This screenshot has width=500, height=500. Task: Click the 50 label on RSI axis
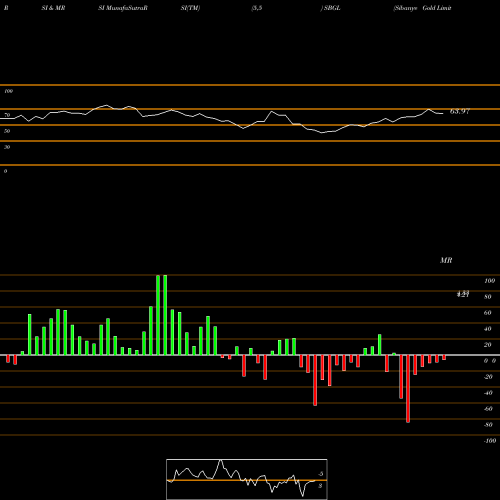7,131
